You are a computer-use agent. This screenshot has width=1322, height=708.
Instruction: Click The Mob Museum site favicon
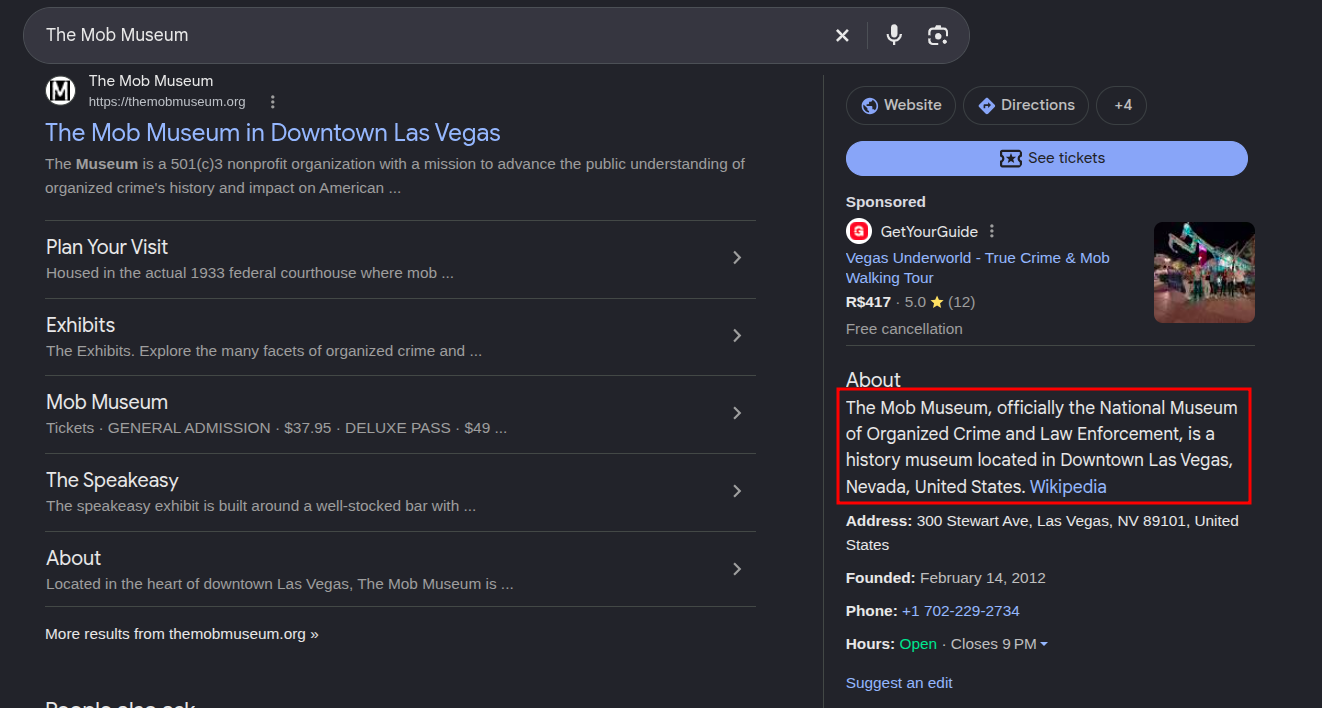[x=61, y=91]
